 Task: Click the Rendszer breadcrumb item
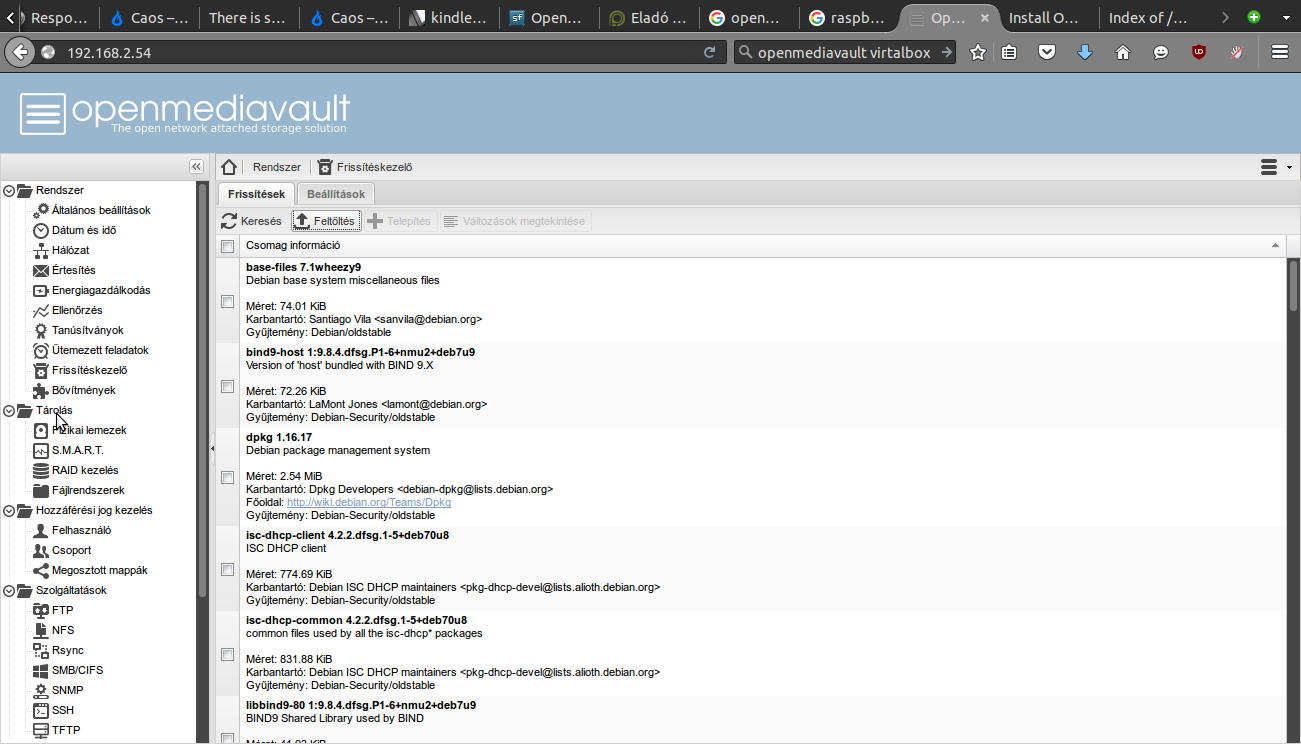(277, 167)
